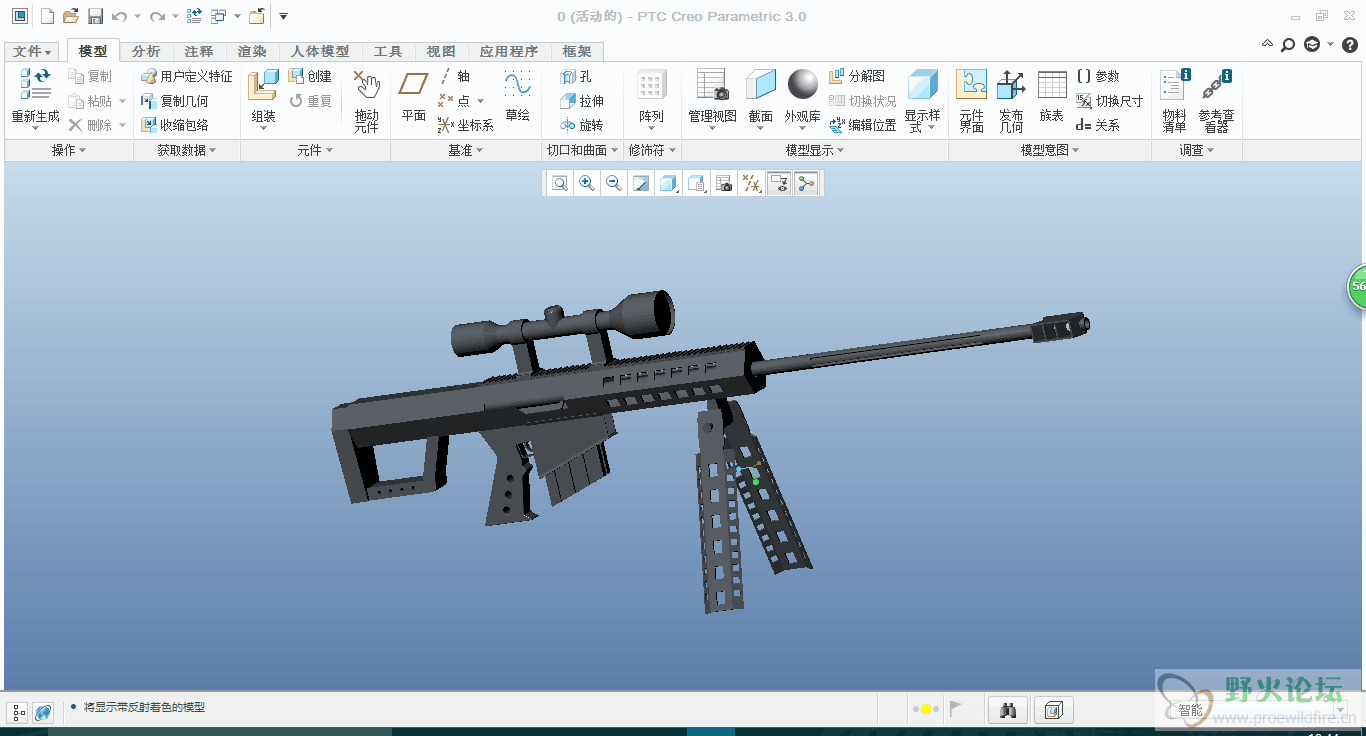This screenshot has width=1366, height=736.
Task: Expand the 模型显示 group dropdown
Action: (815, 150)
